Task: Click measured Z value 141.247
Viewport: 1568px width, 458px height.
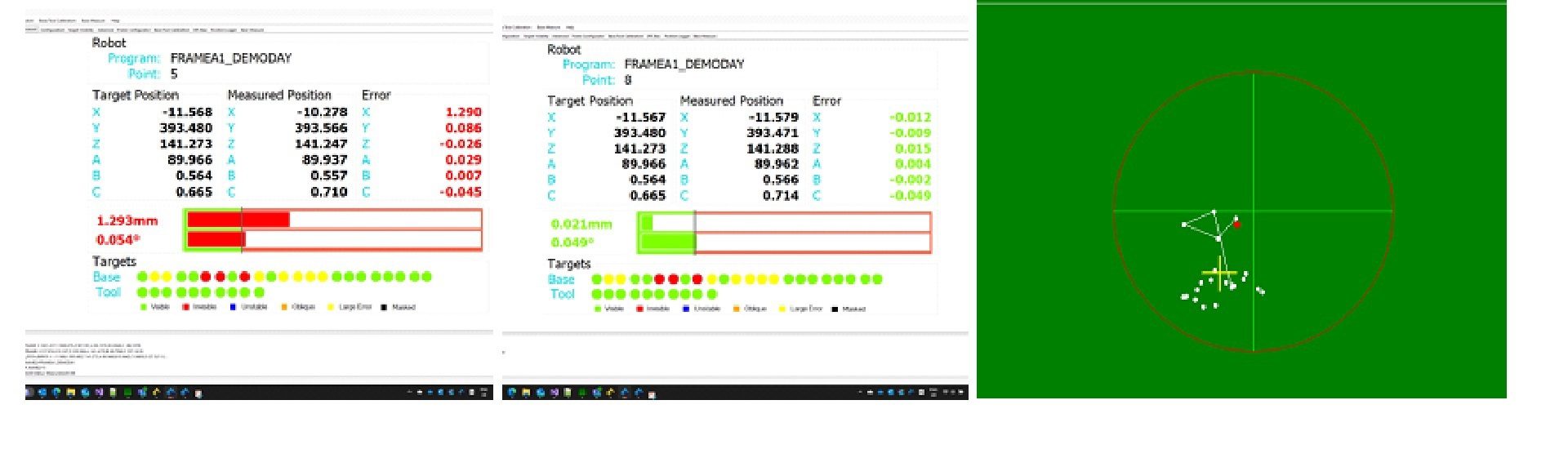Action: click(322, 144)
